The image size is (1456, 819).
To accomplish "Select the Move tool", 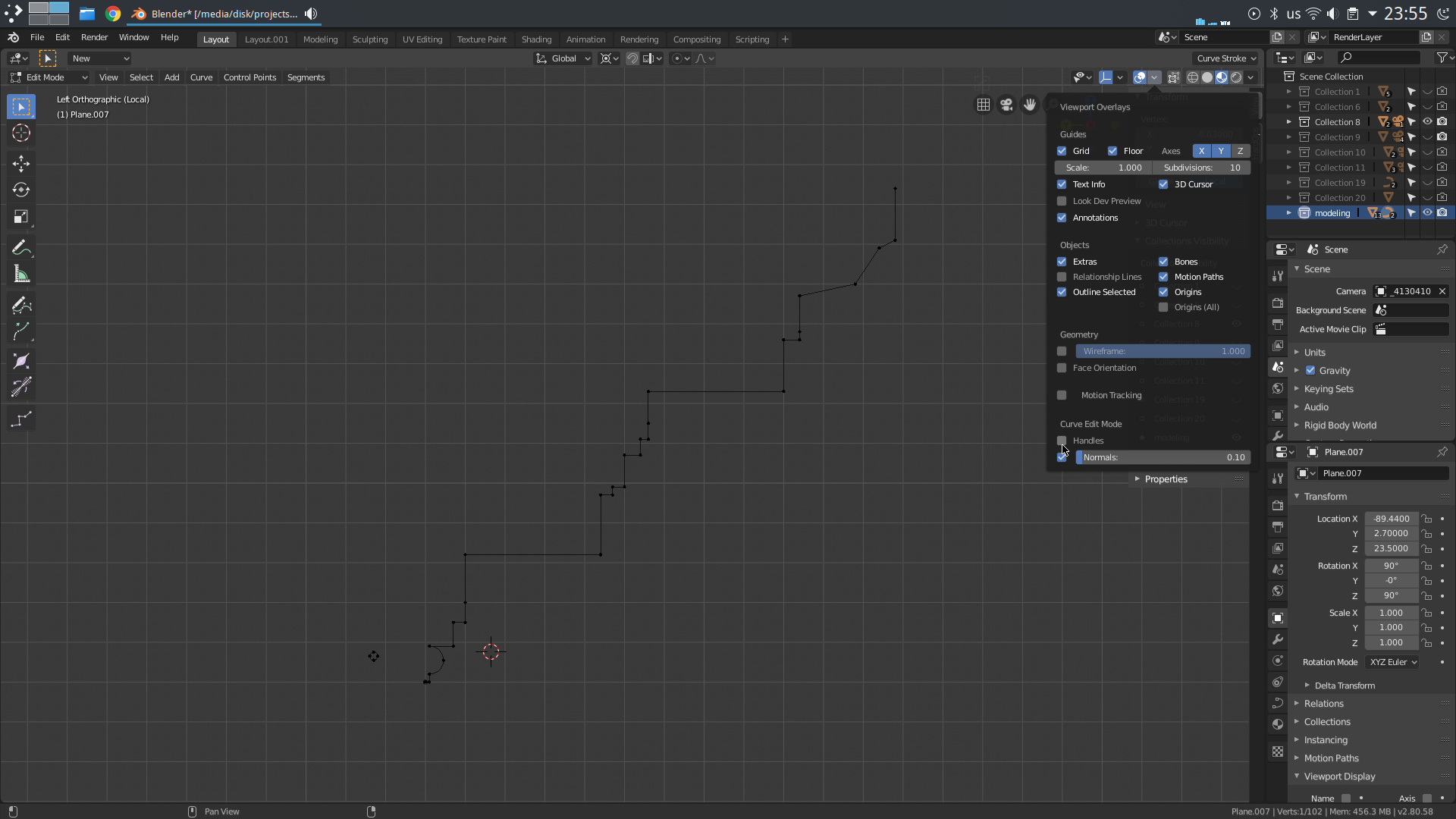I will (x=20, y=163).
